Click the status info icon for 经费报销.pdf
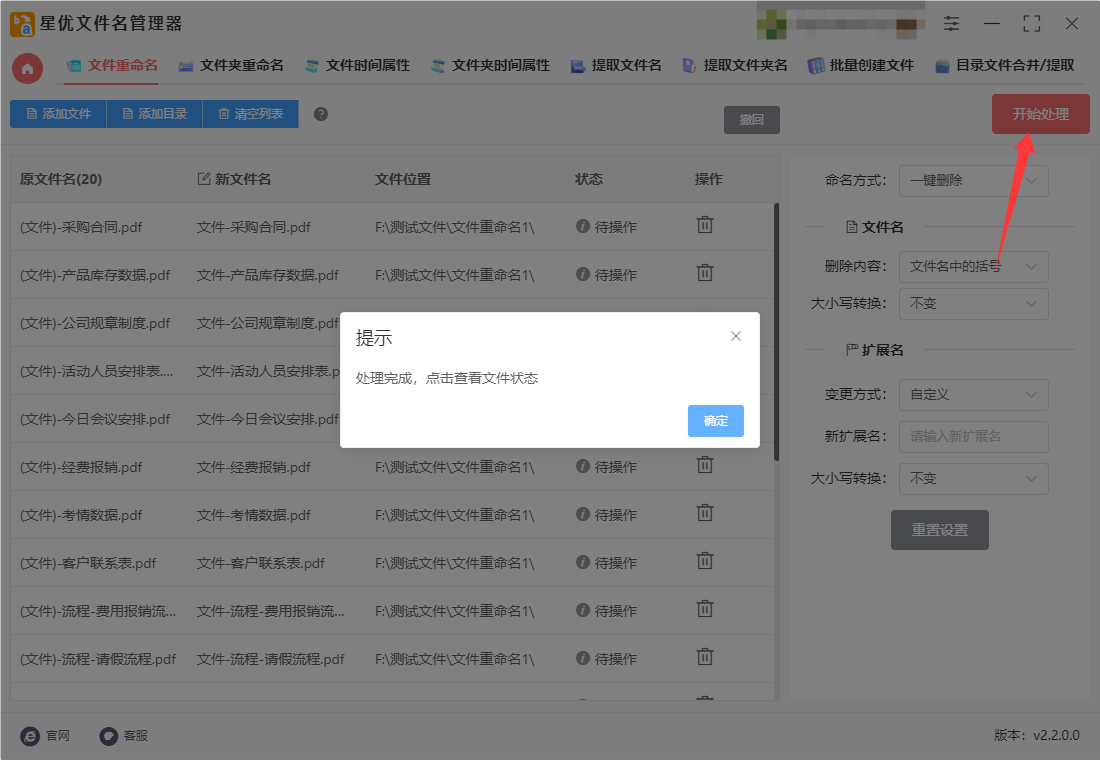The height and width of the screenshot is (760, 1100). coord(582,466)
